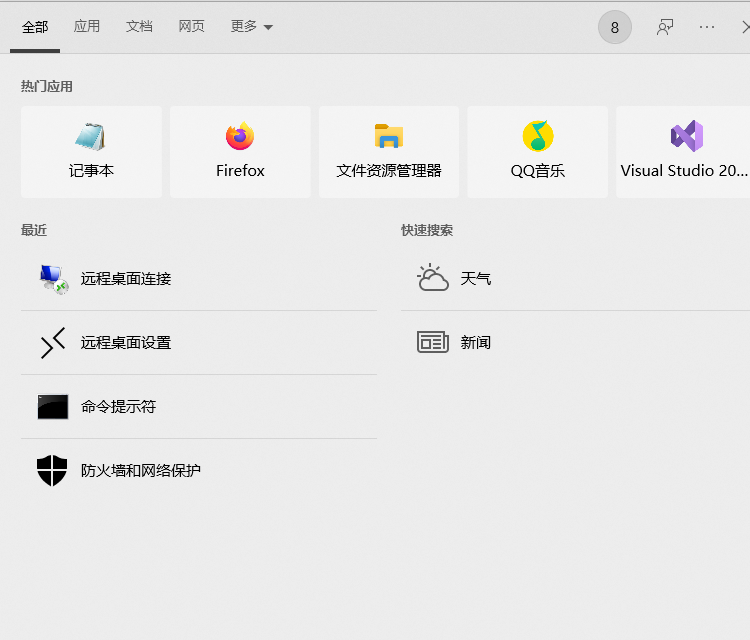Screen dimensions: 750x640
Task: Click the Visual Studio 20... label
Action: 684,171
